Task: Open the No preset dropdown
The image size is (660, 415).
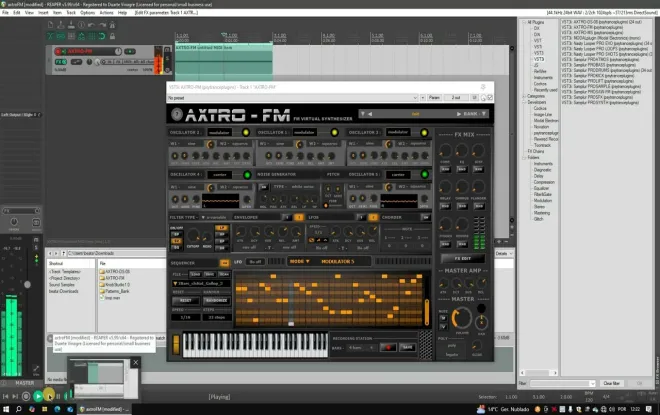Action: pyautogui.click(x=292, y=98)
